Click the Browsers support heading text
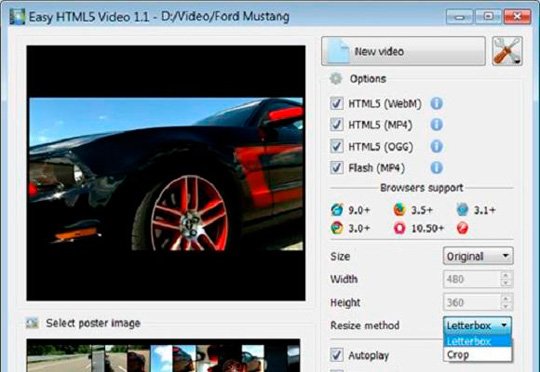The image size is (540, 372). (x=422, y=188)
